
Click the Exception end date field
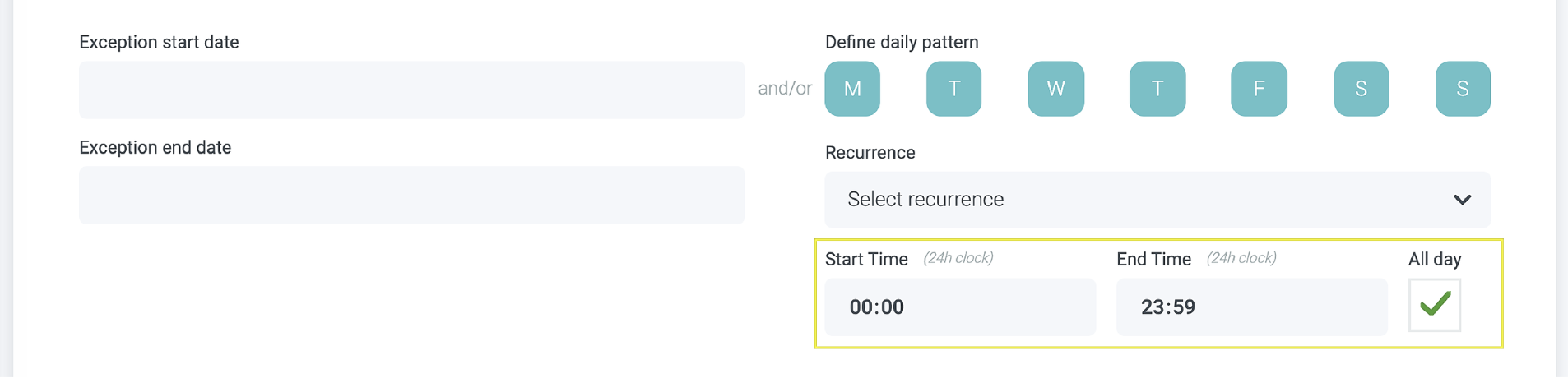pos(411,196)
